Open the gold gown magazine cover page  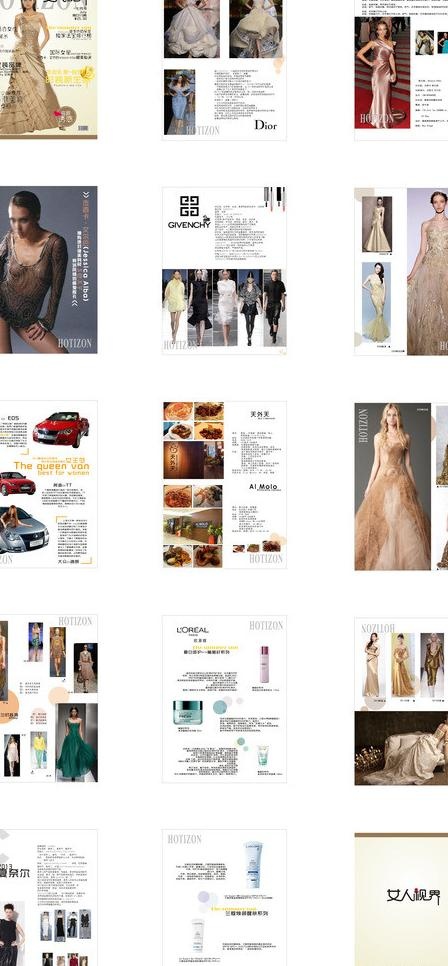click(x=48, y=69)
